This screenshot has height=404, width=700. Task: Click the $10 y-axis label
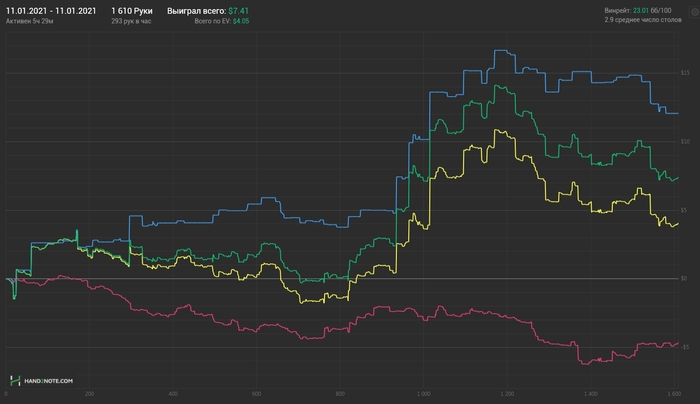tap(685, 142)
